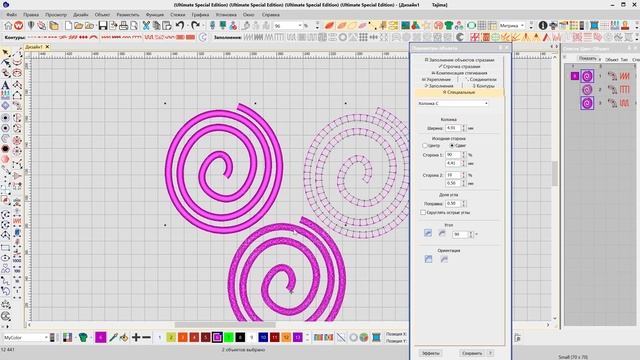Close the Дизайн1 document tab
This screenshot has height=360, width=640.
pos(47,47)
